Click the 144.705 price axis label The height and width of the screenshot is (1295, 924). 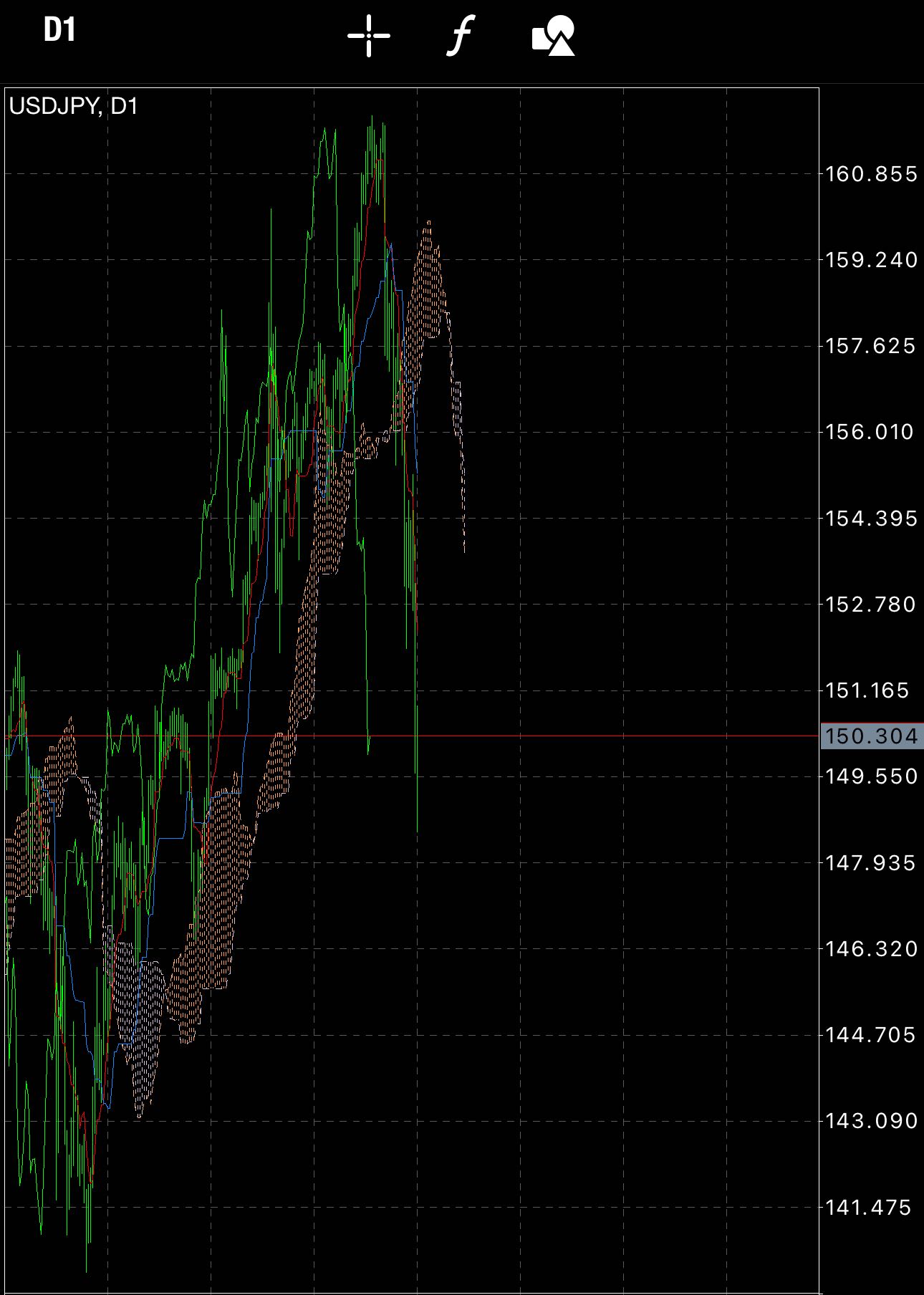871,1035
